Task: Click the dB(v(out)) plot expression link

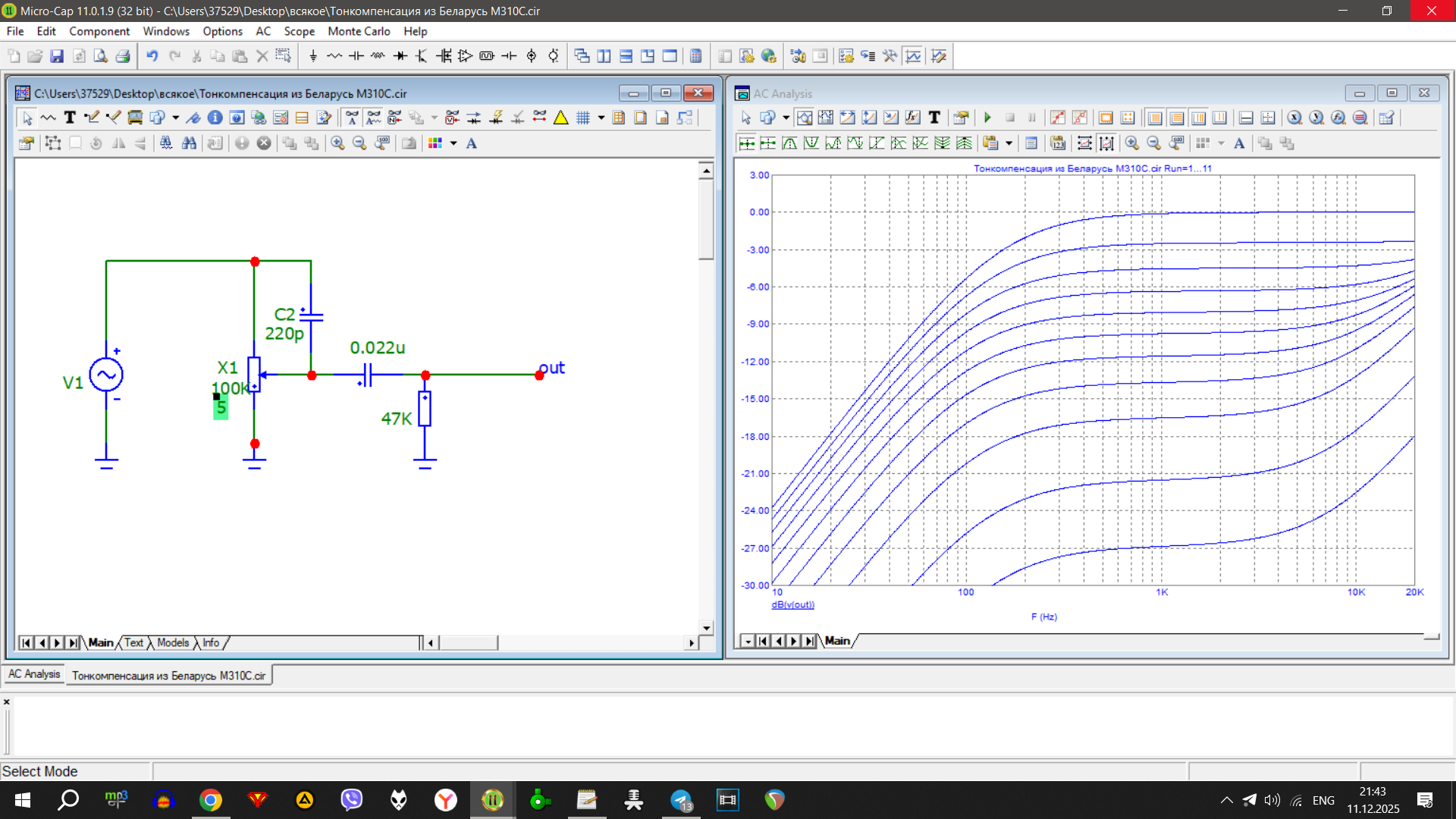Action: (792, 604)
